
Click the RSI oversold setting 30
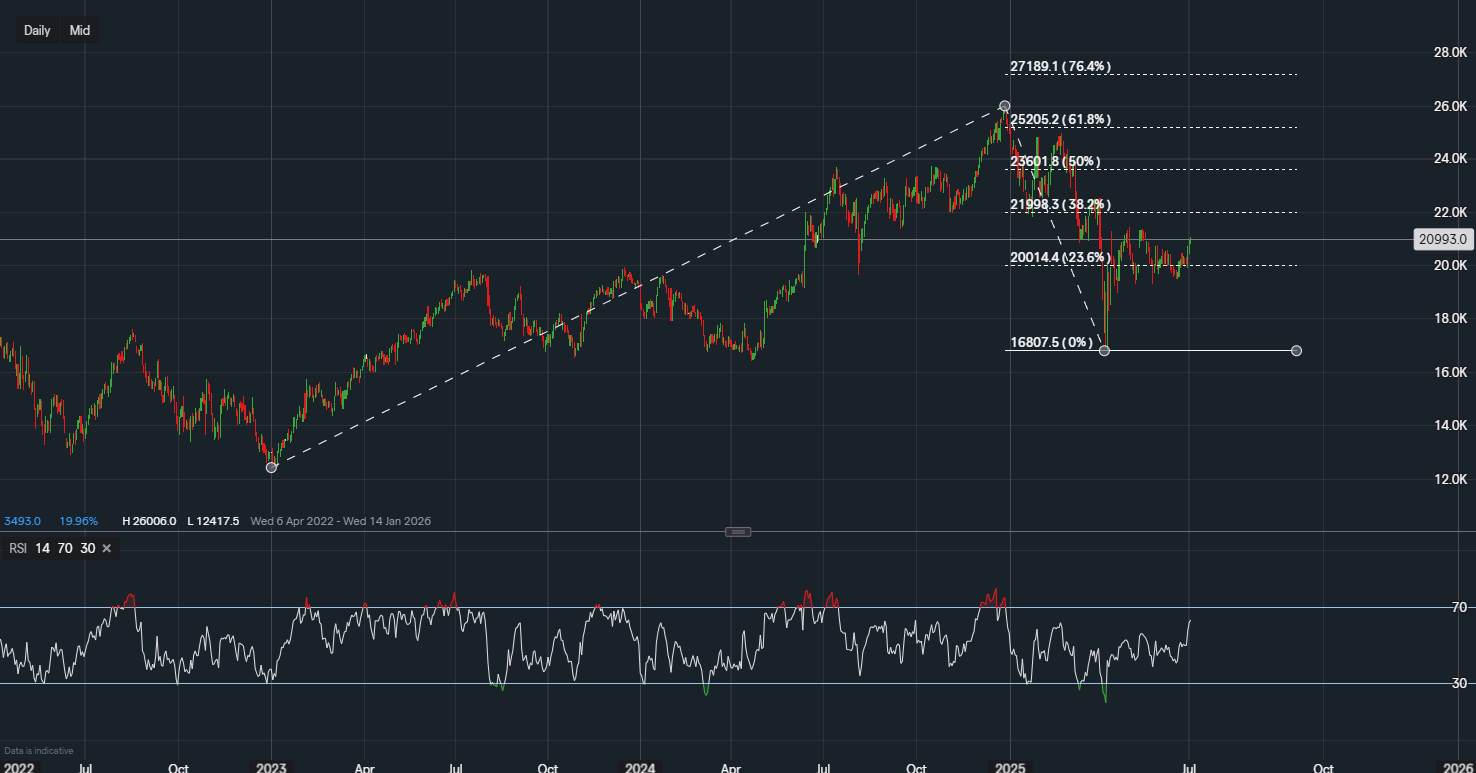click(87, 548)
